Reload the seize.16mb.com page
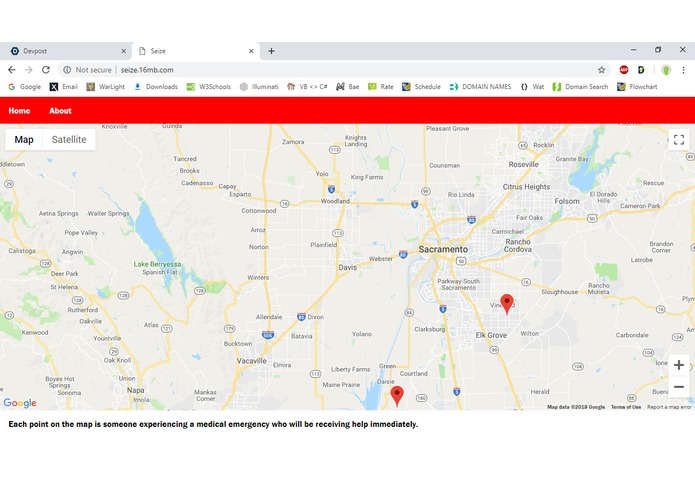695x494 pixels. click(46, 70)
